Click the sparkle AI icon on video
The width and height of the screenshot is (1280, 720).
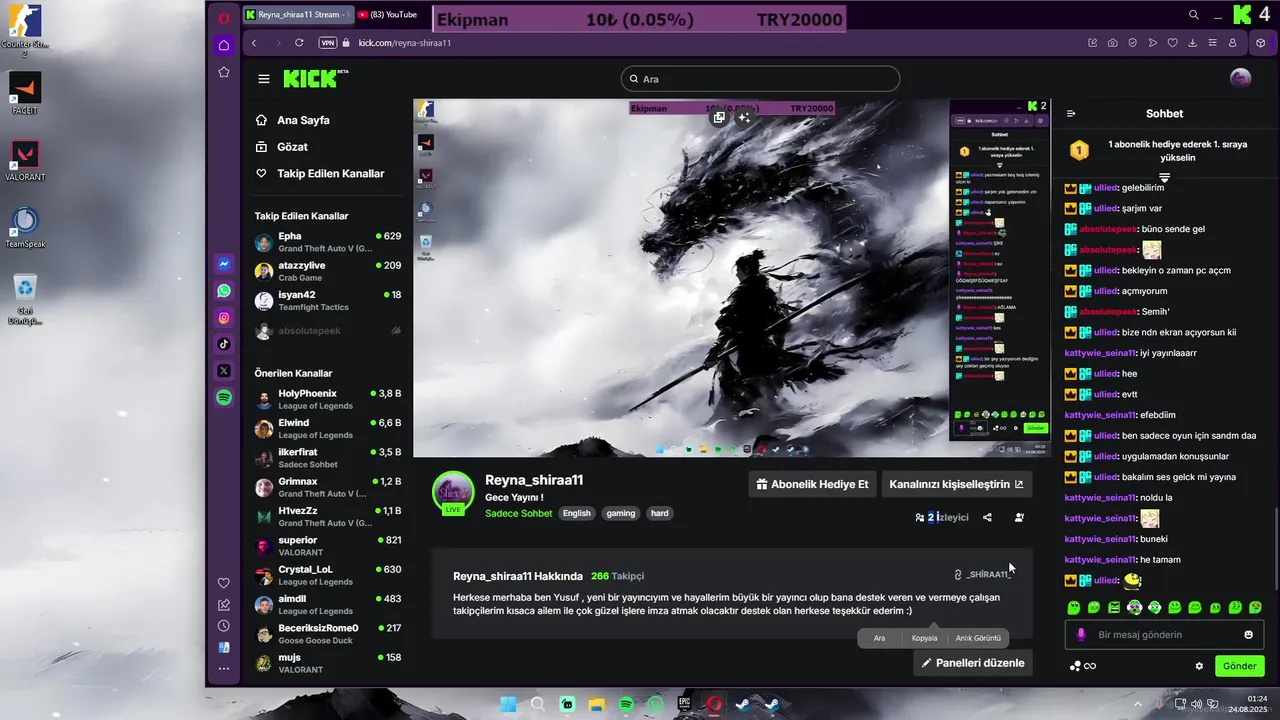[x=744, y=118]
